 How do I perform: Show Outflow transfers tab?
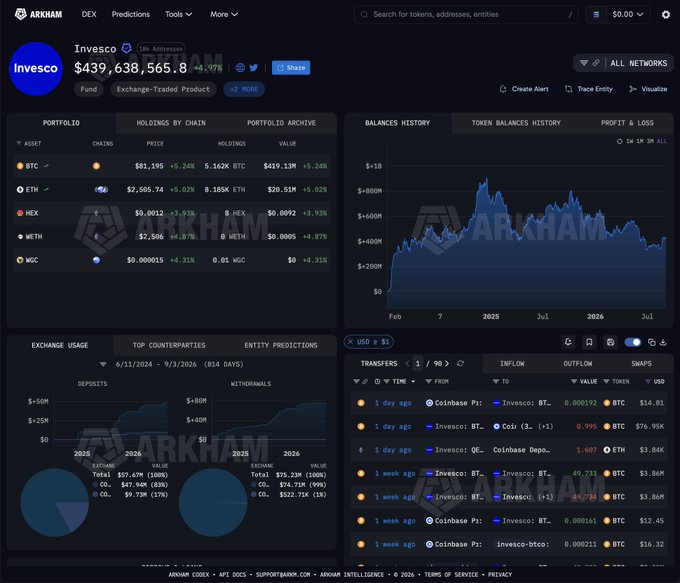point(577,364)
